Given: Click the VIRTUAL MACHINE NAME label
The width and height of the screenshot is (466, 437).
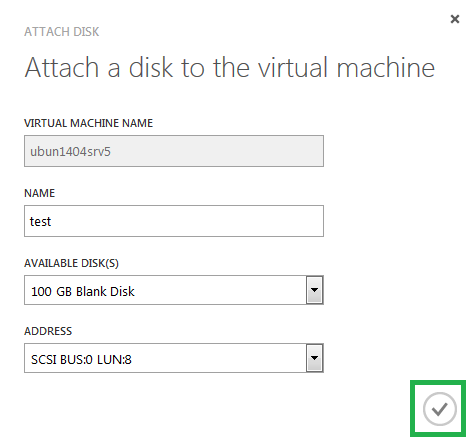Looking at the screenshot, I should (88, 123).
